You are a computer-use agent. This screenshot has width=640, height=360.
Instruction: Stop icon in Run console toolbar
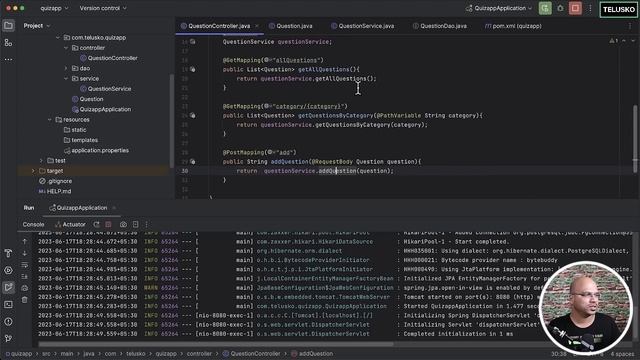point(108,224)
